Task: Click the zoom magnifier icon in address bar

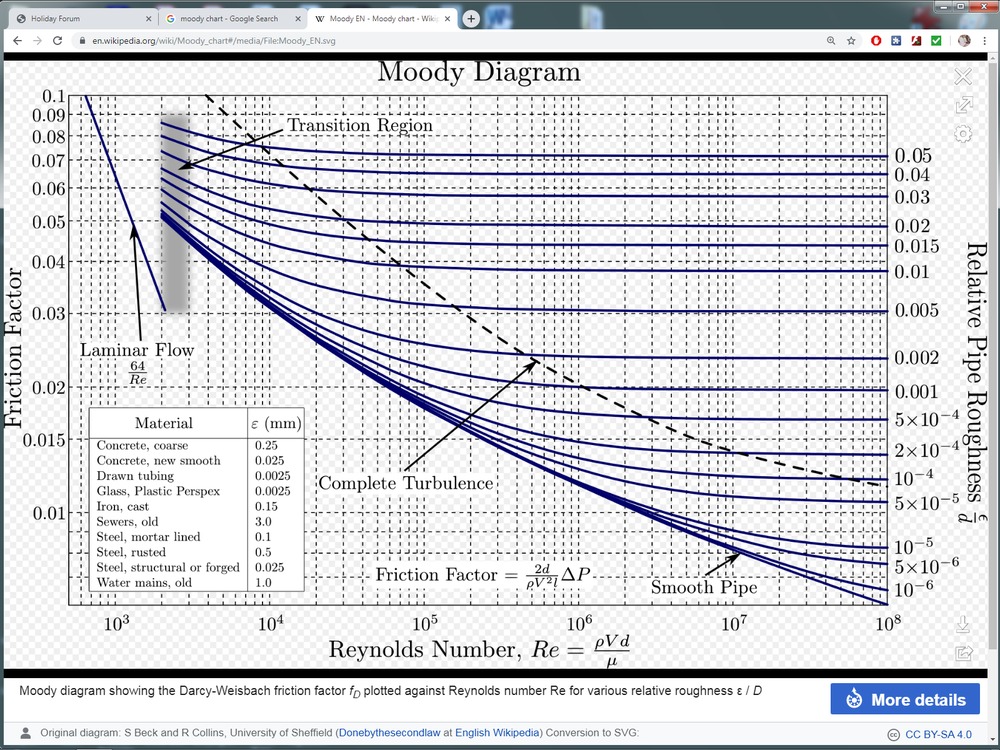Action: point(831,41)
